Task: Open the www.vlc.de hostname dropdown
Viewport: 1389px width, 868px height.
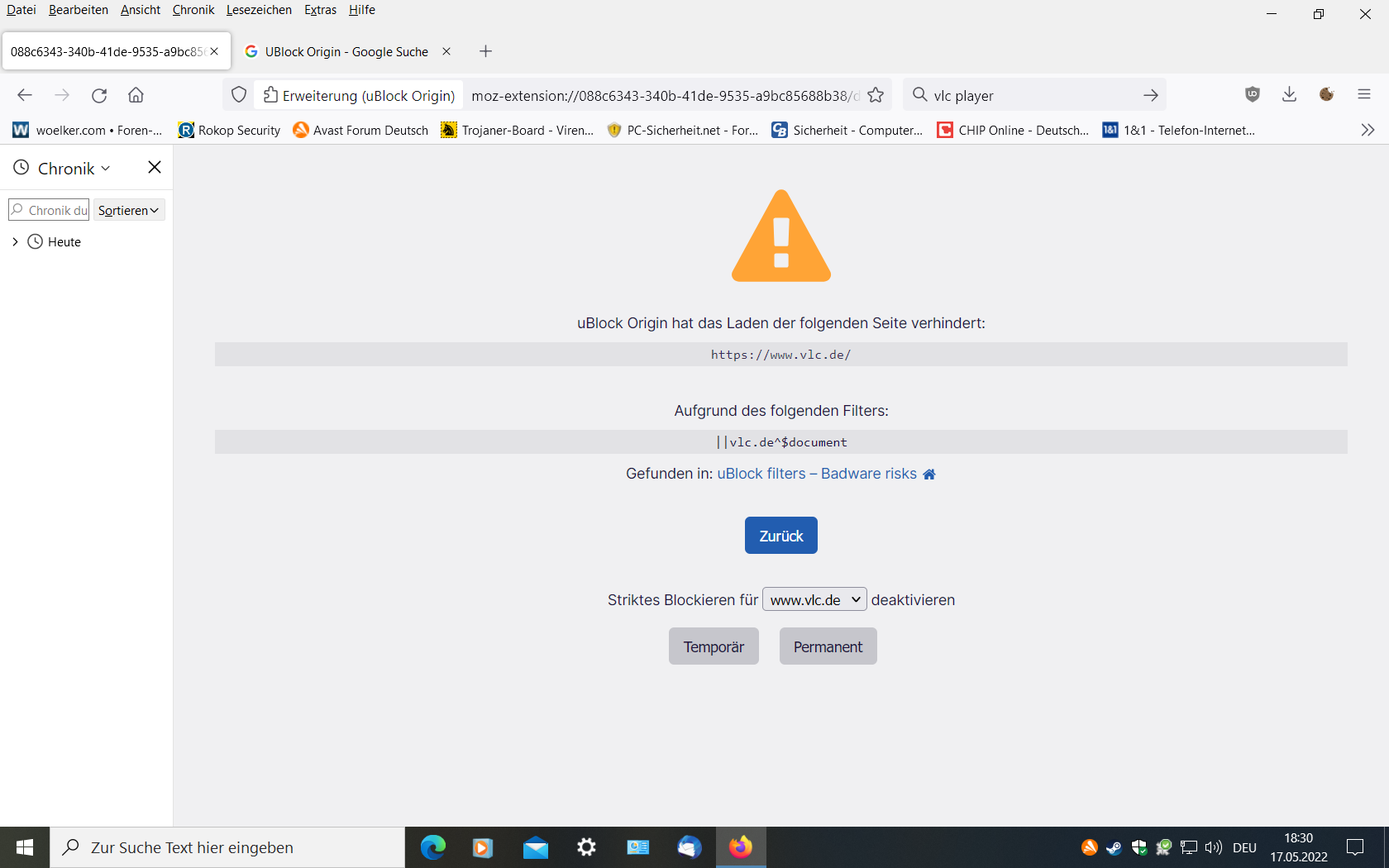Action: 814,599
